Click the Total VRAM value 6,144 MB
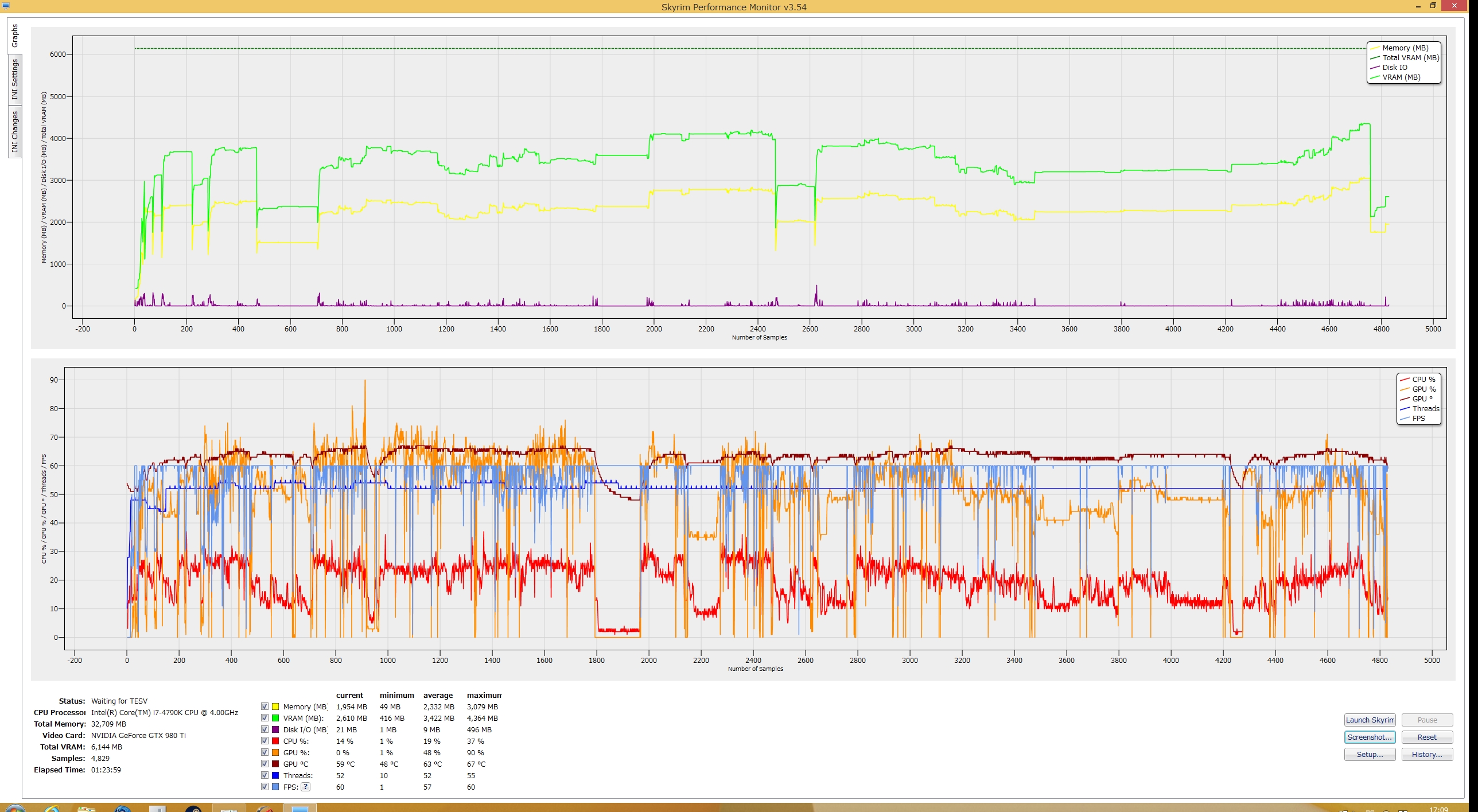 [107, 747]
